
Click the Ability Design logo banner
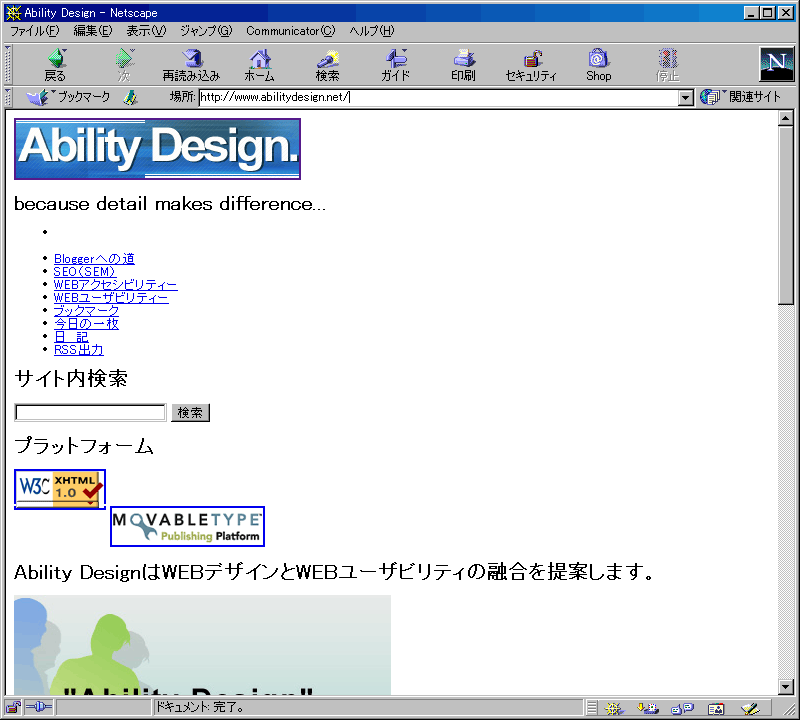[157, 149]
